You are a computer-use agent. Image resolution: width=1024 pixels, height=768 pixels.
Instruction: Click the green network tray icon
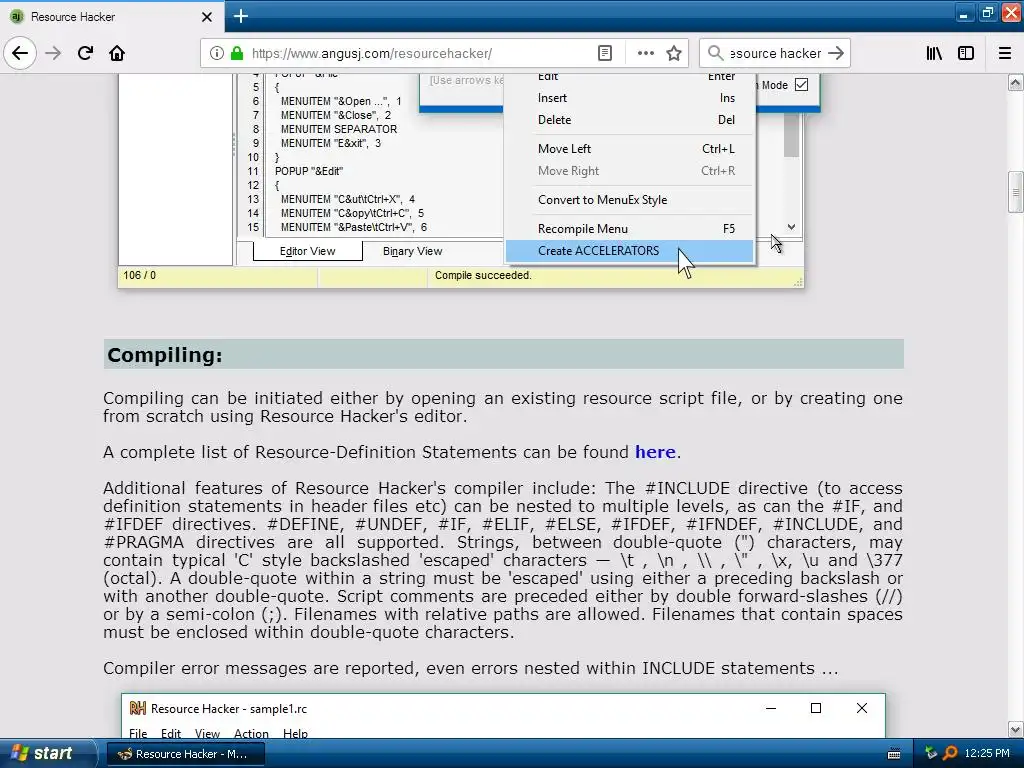click(x=931, y=754)
